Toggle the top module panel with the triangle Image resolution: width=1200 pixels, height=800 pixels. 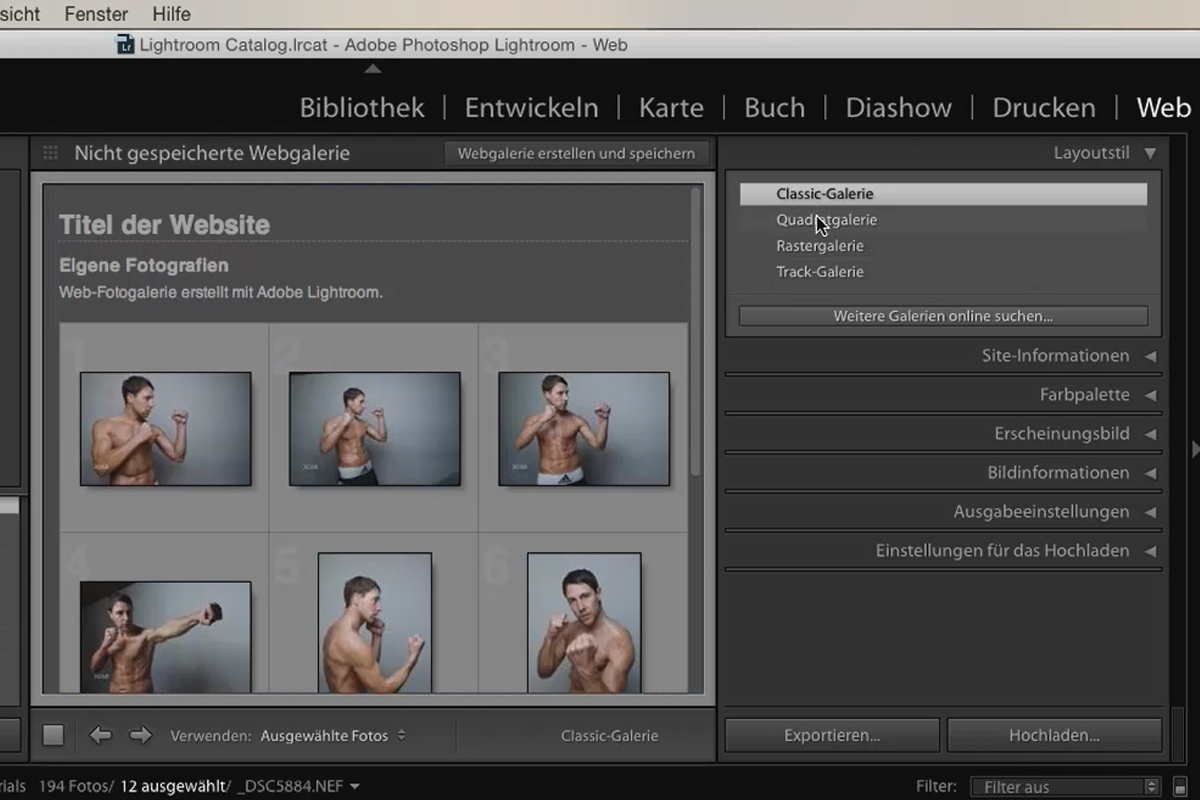click(x=372, y=69)
